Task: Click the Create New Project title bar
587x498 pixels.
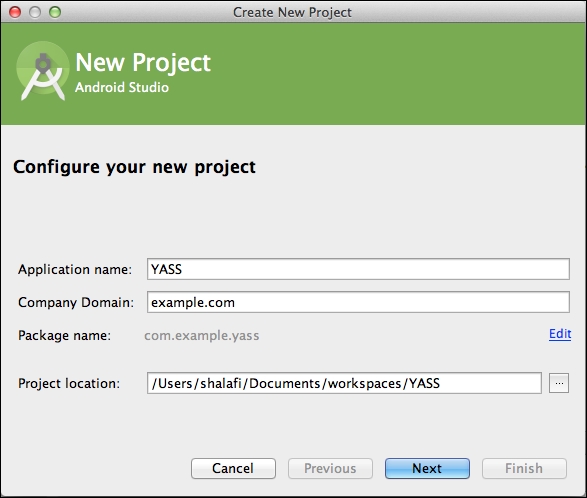Action: tap(292, 12)
